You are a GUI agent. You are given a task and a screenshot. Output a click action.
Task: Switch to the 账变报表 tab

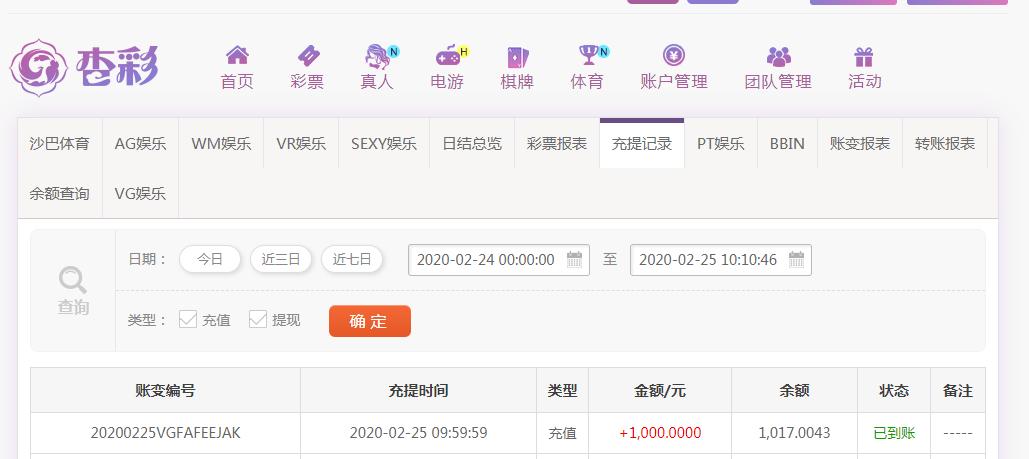(x=860, y=143)
